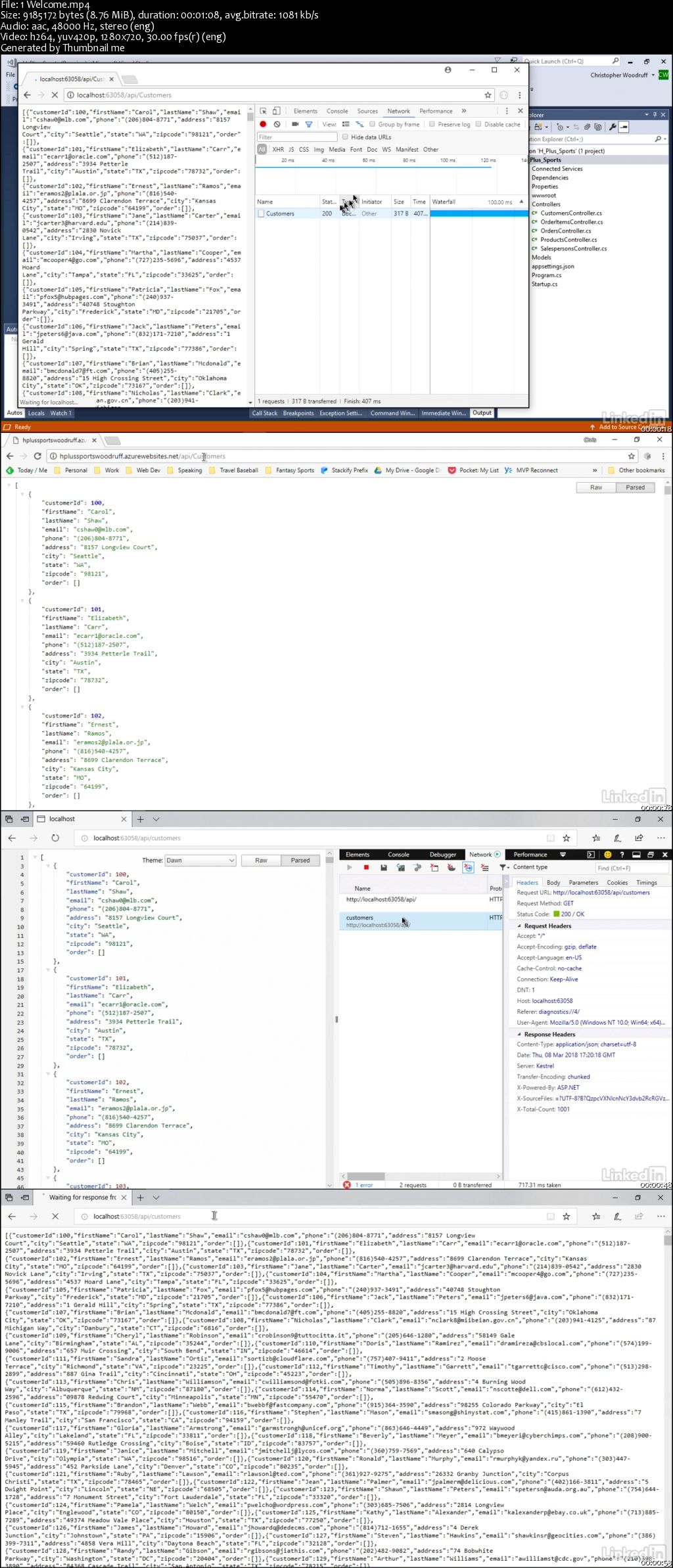Screen dimensions: 673x1568
Task: Toggle the device toolbar icon in Chrome DevTools
Action: point(277,111)
